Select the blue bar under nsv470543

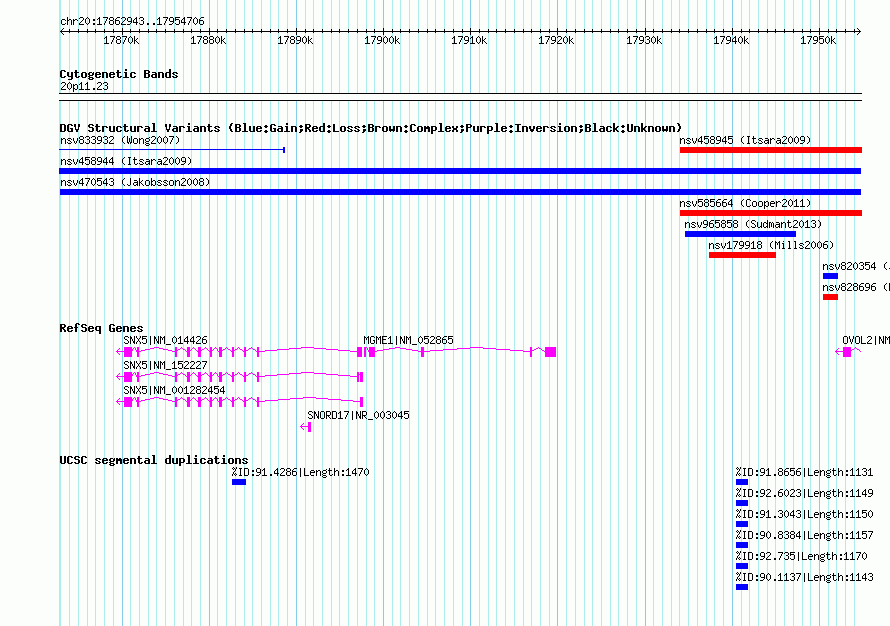click(460, 192)
